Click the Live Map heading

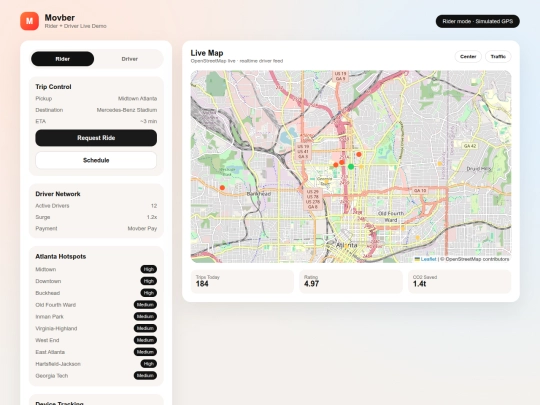click(207, 53)
